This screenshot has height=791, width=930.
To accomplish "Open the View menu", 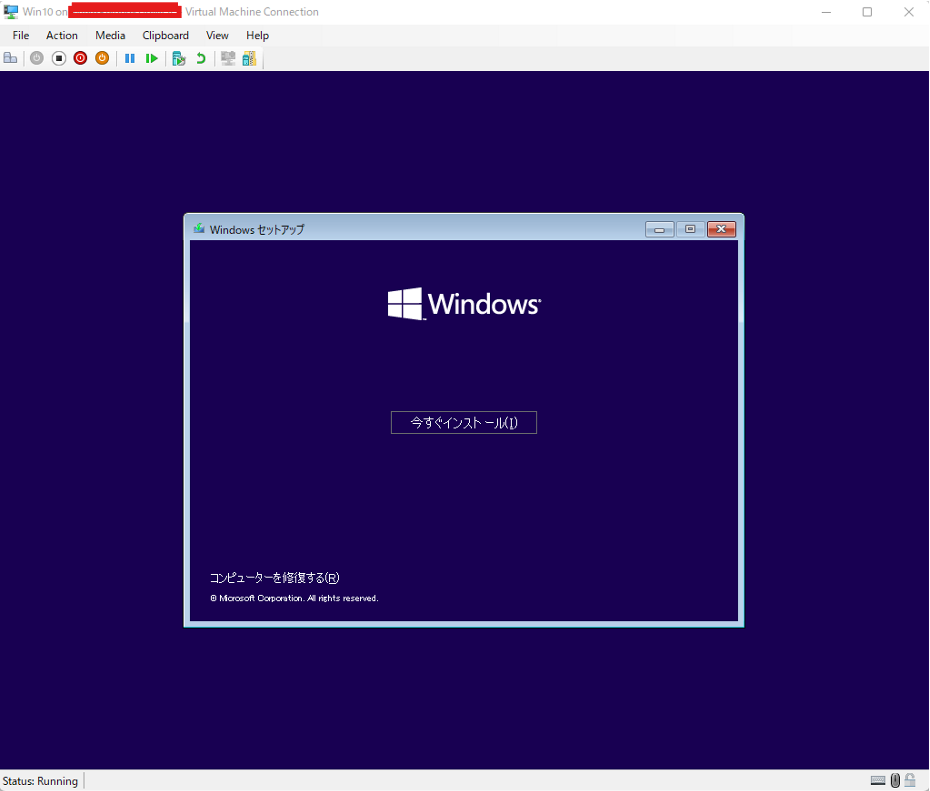I will point(217,36).
